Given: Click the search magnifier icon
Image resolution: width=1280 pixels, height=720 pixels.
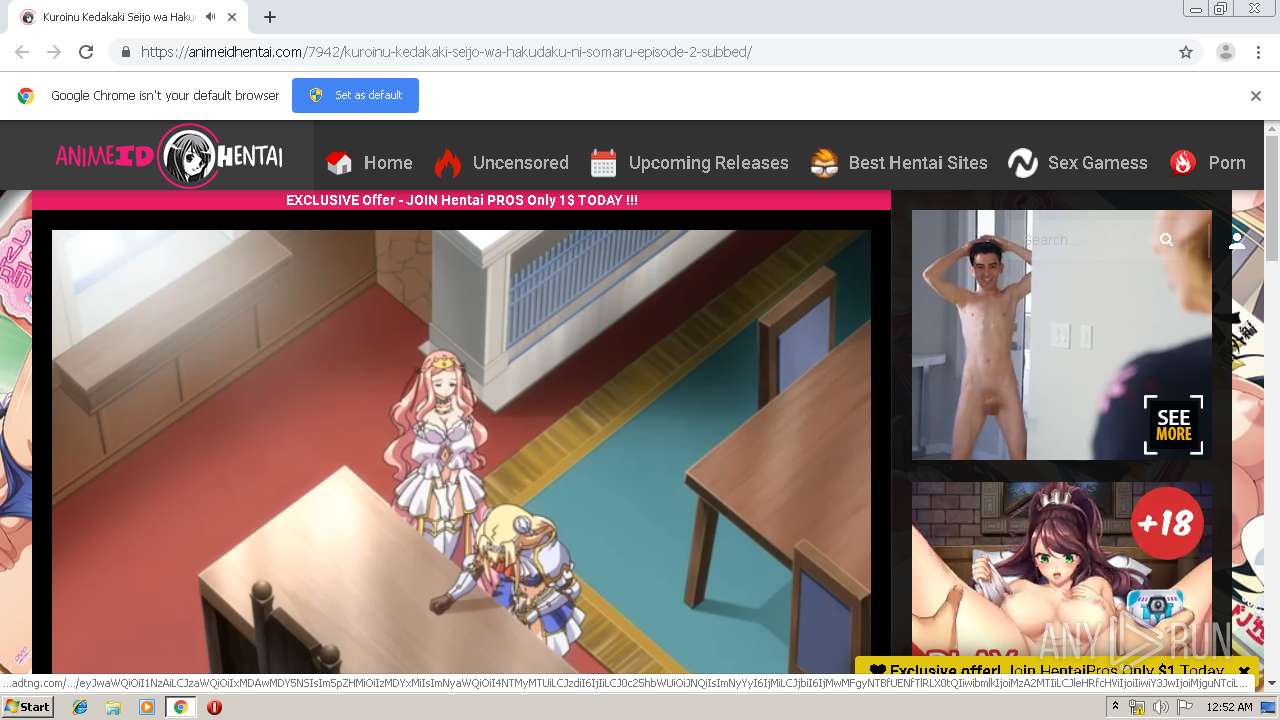Looking at the screenshot, I should [x=1166, y=240].
